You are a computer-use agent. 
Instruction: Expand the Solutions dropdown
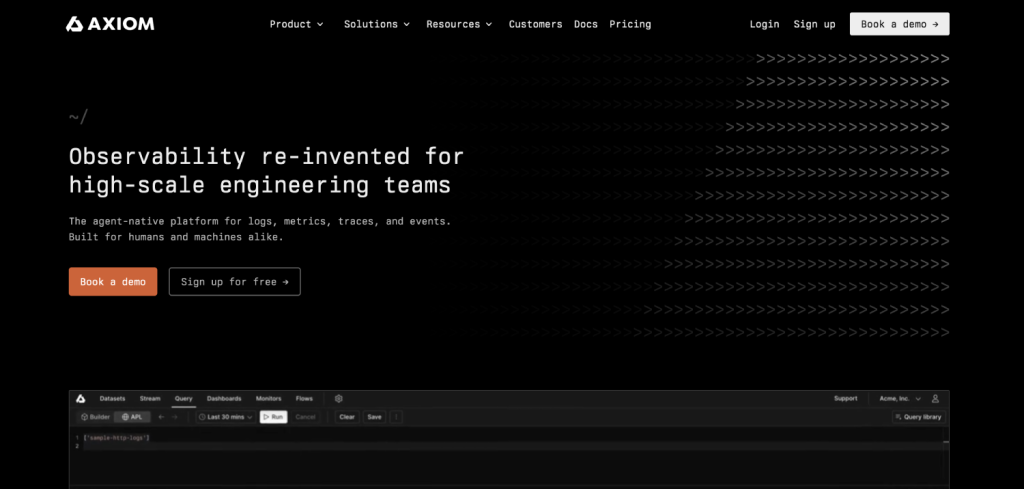(377, 24)
